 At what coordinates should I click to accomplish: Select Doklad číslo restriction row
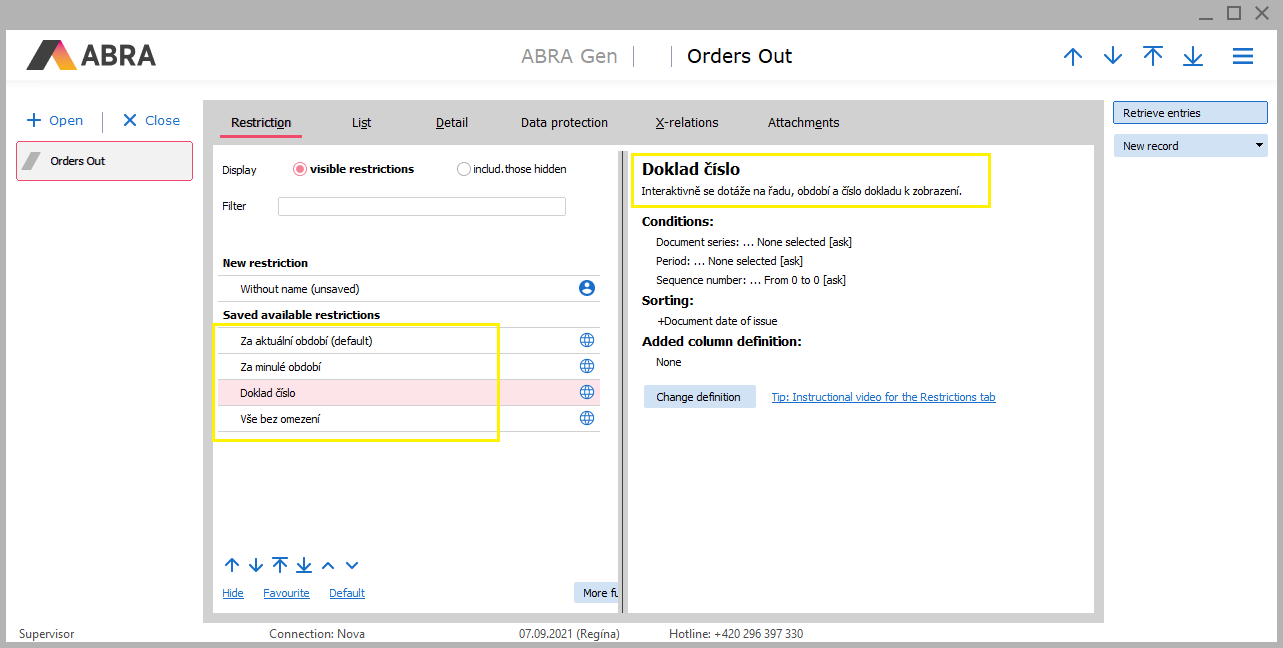(409, 393)
